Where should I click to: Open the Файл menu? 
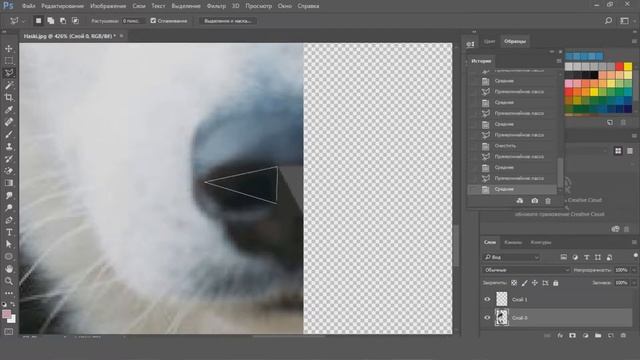pos(29,6)
